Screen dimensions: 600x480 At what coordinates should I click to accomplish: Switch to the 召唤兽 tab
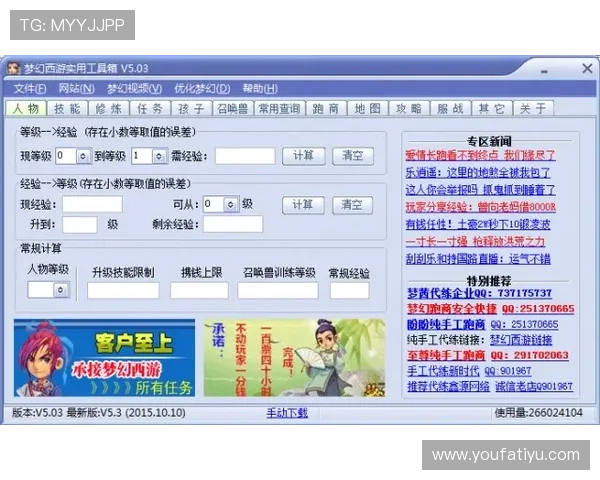point(231,108)
